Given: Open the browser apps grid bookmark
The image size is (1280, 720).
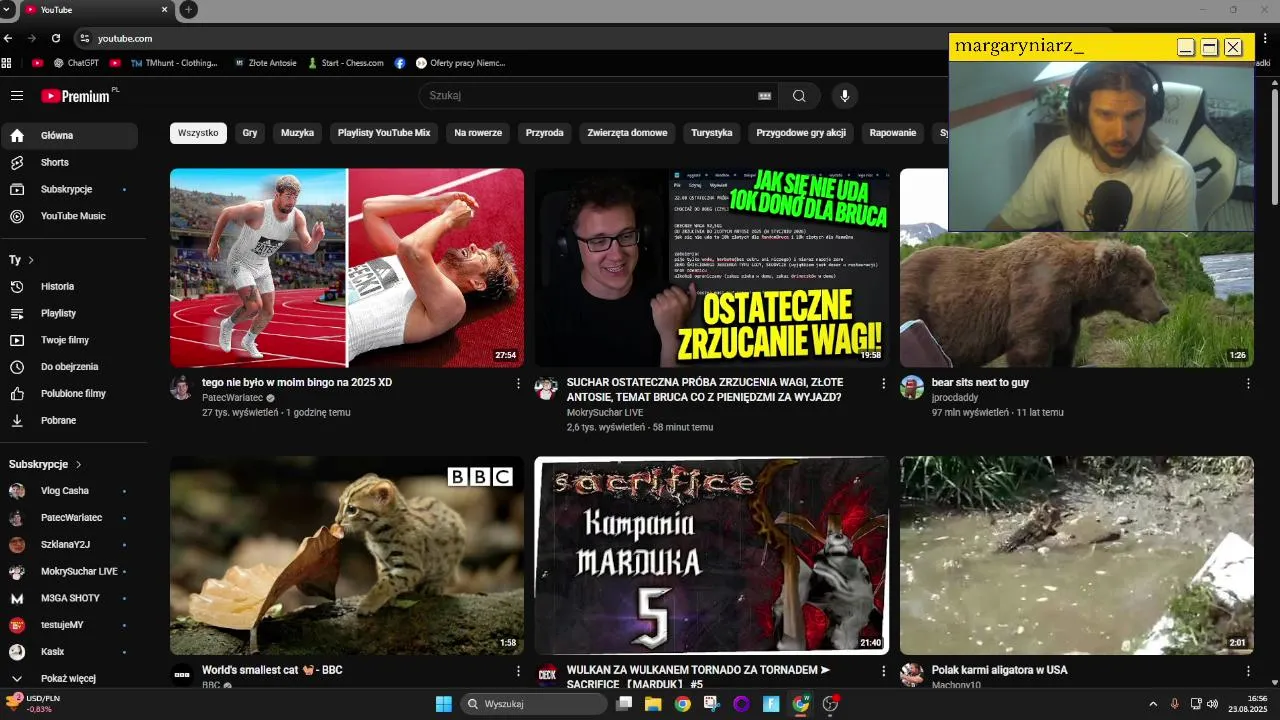Looking at the screenshot, I should click(x=7, y=62).
